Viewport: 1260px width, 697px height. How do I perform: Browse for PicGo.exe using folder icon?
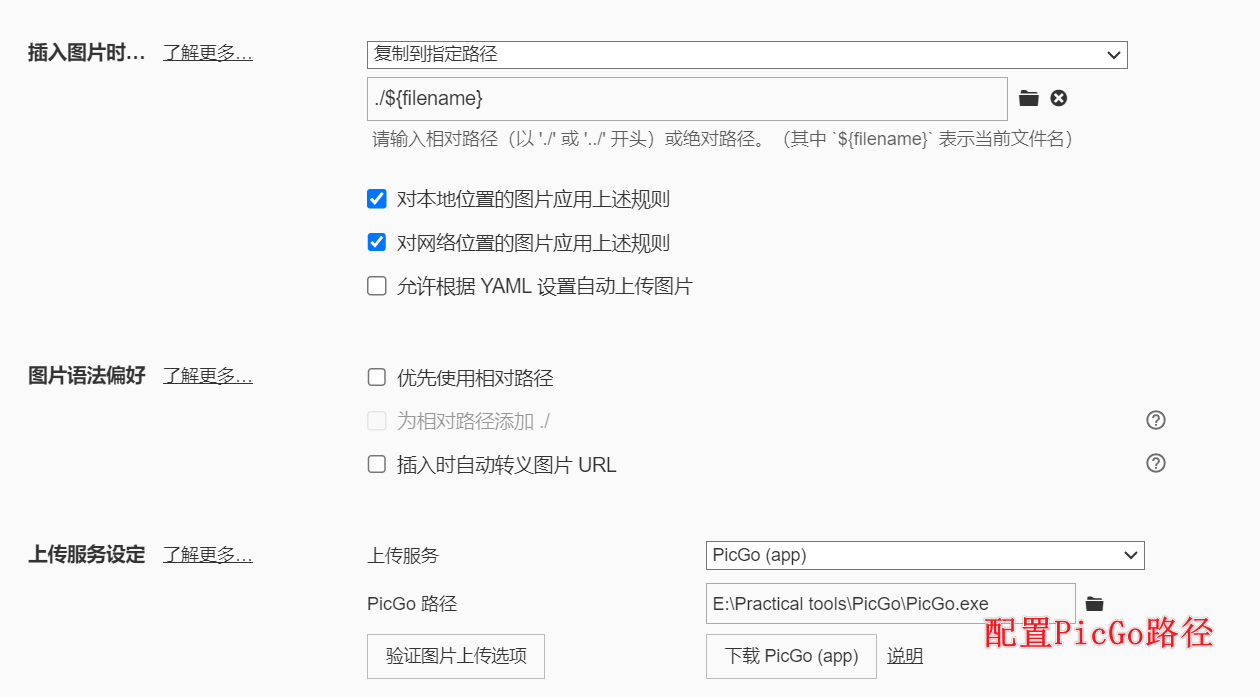tap(1094, 604)
